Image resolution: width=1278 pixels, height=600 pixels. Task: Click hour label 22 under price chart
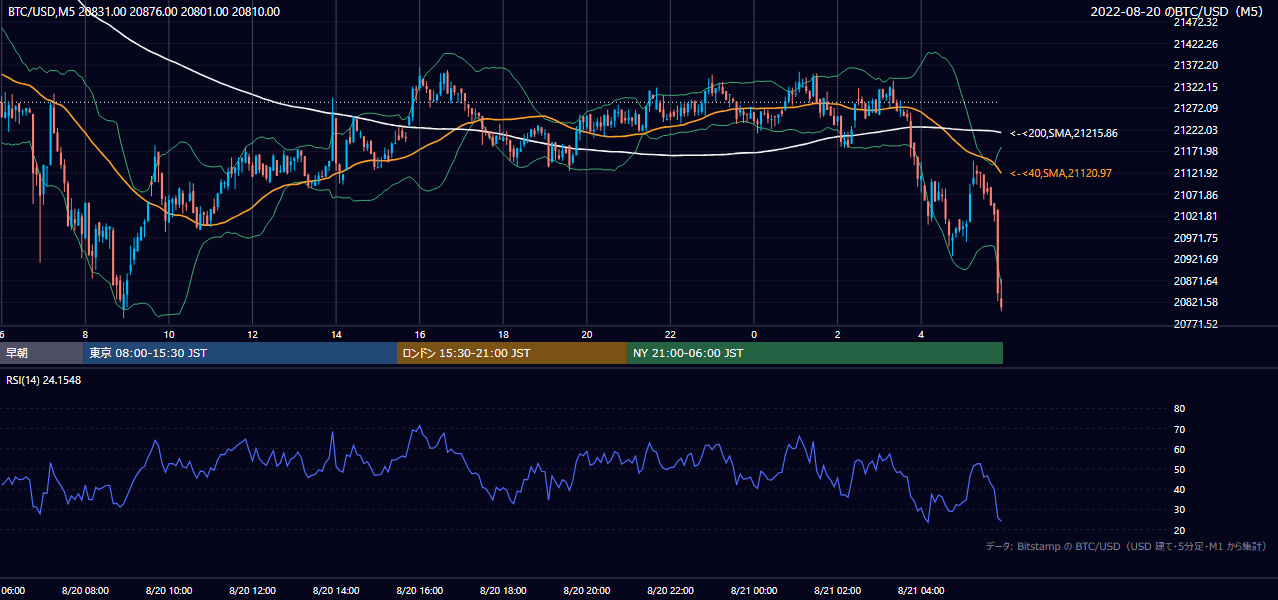tap(670, 334)
